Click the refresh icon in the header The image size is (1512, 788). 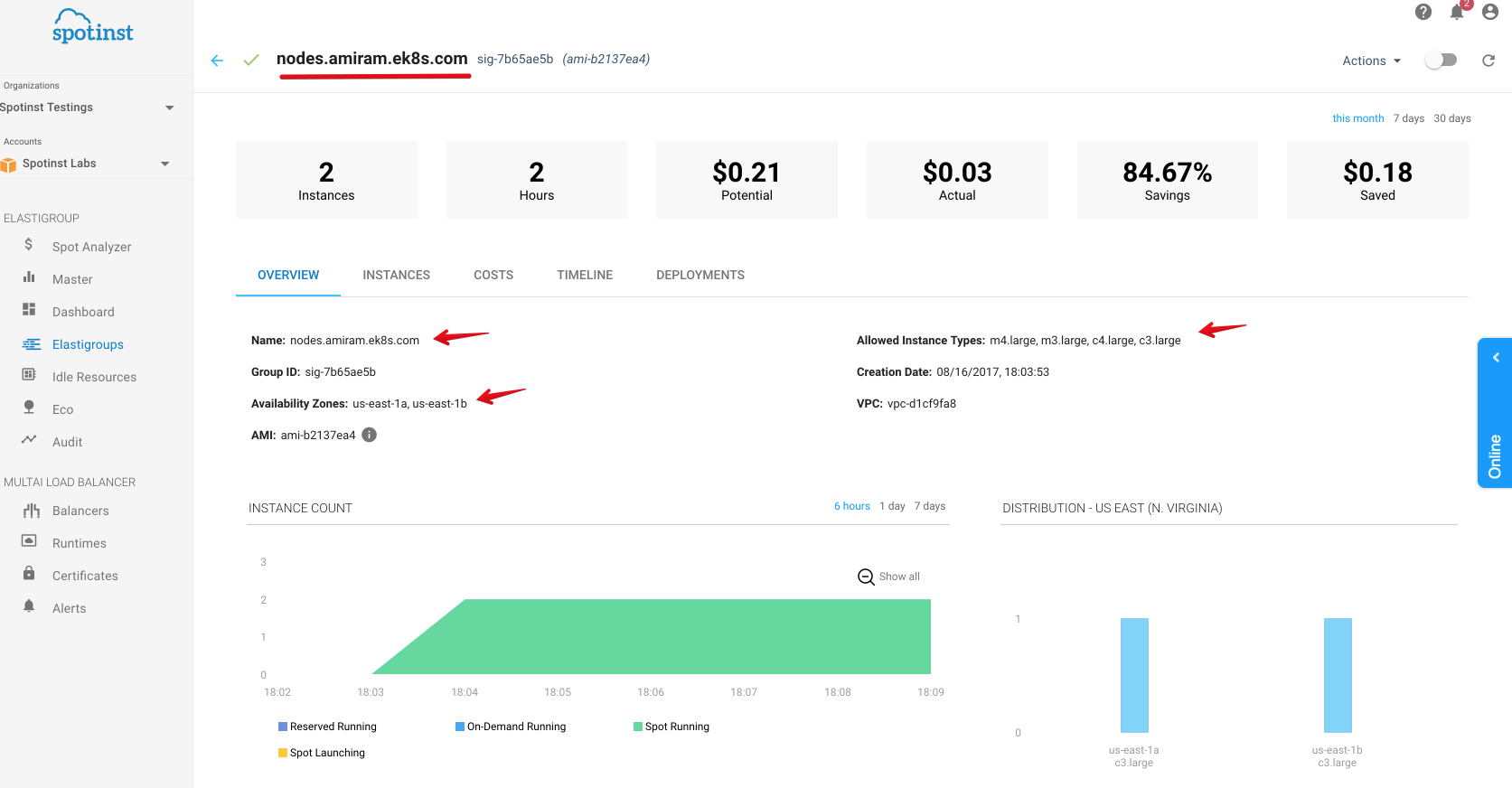coord(1488,61)
